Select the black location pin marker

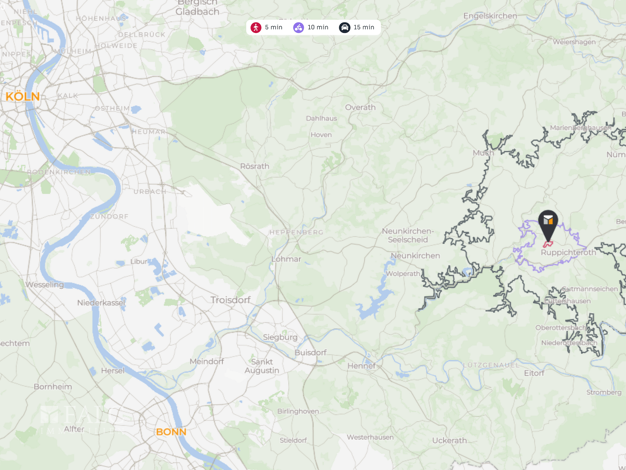[x=548, y=225]
